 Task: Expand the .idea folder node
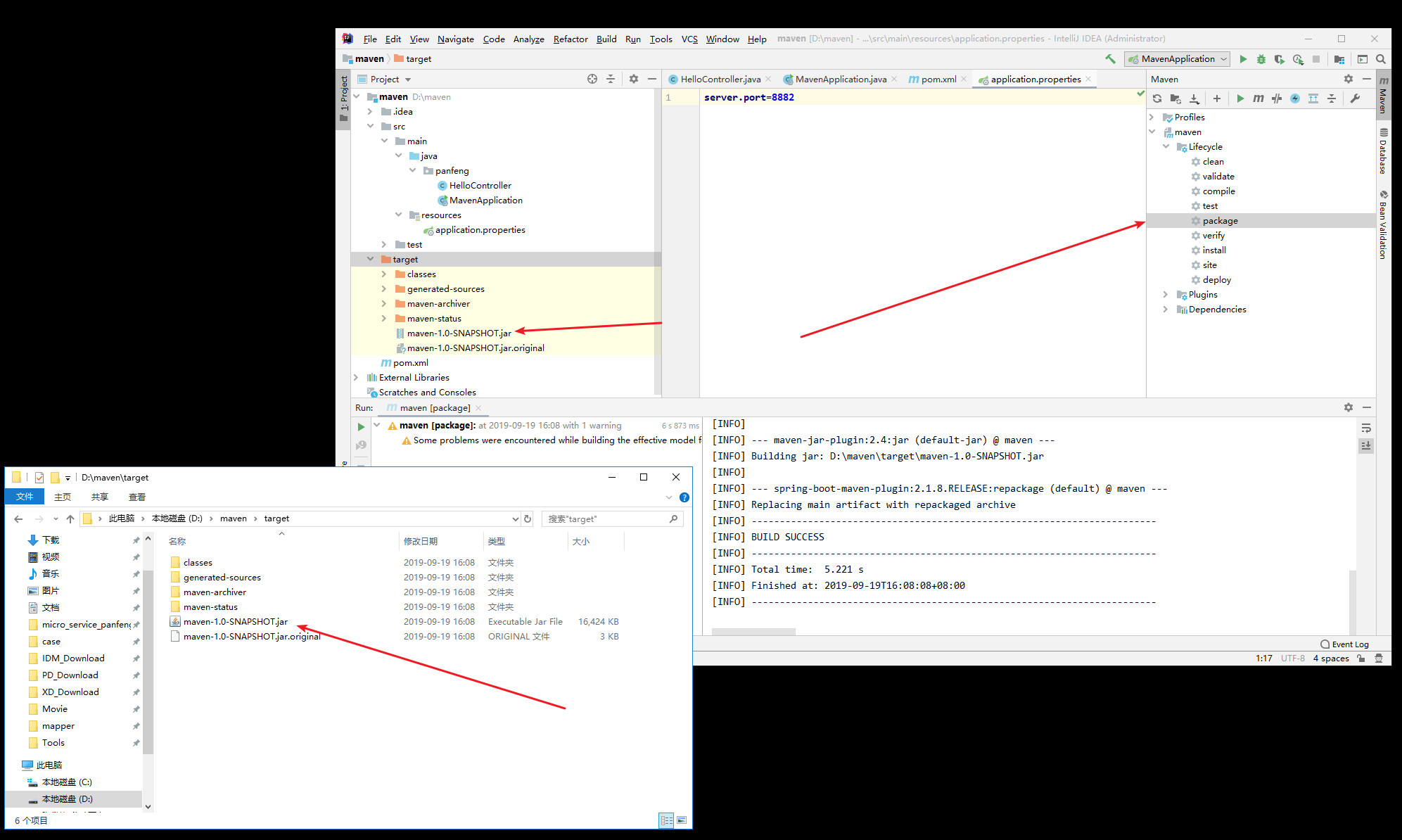tap(370, 111)
